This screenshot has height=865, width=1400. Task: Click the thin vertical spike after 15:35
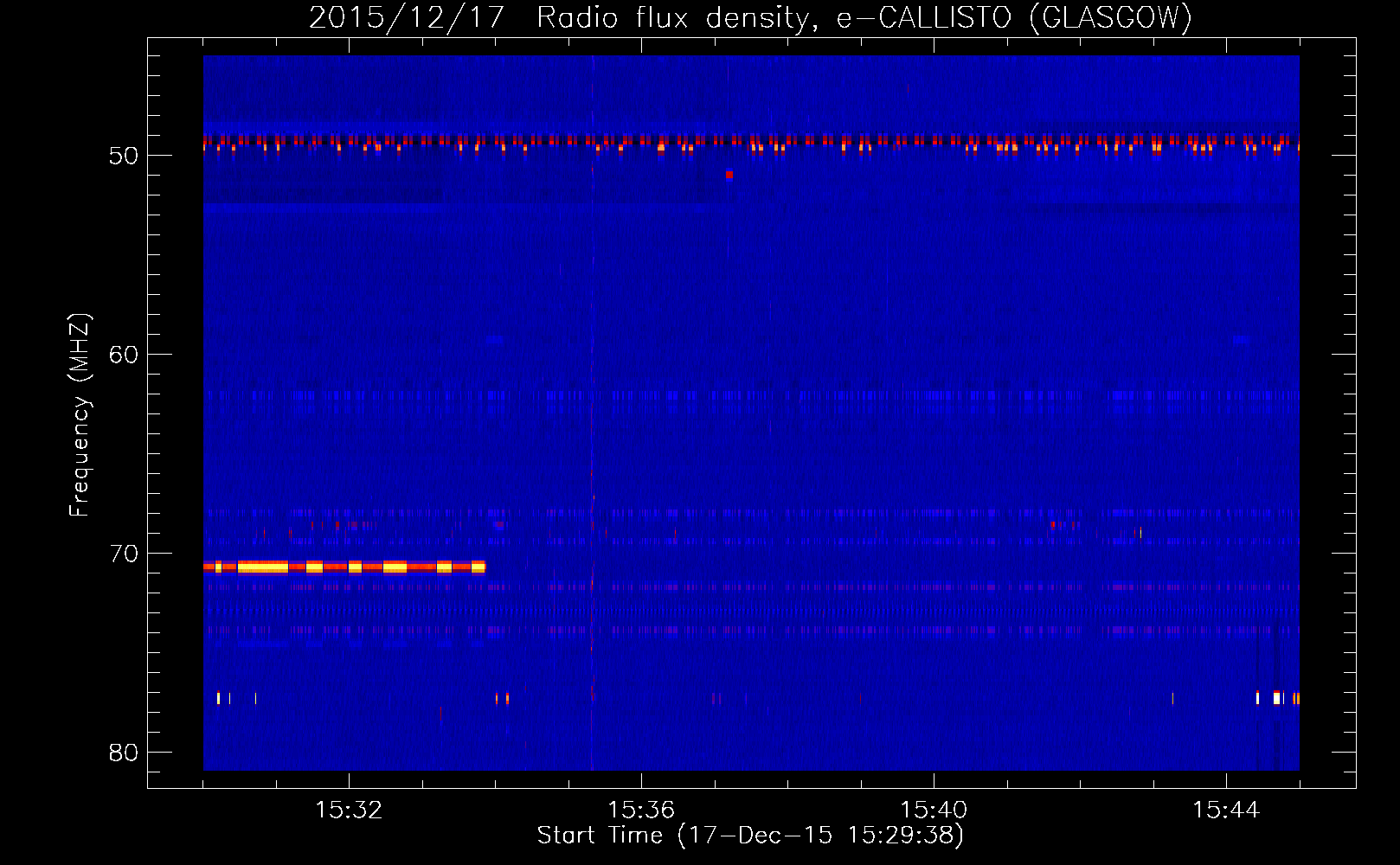tap(593, 413)
